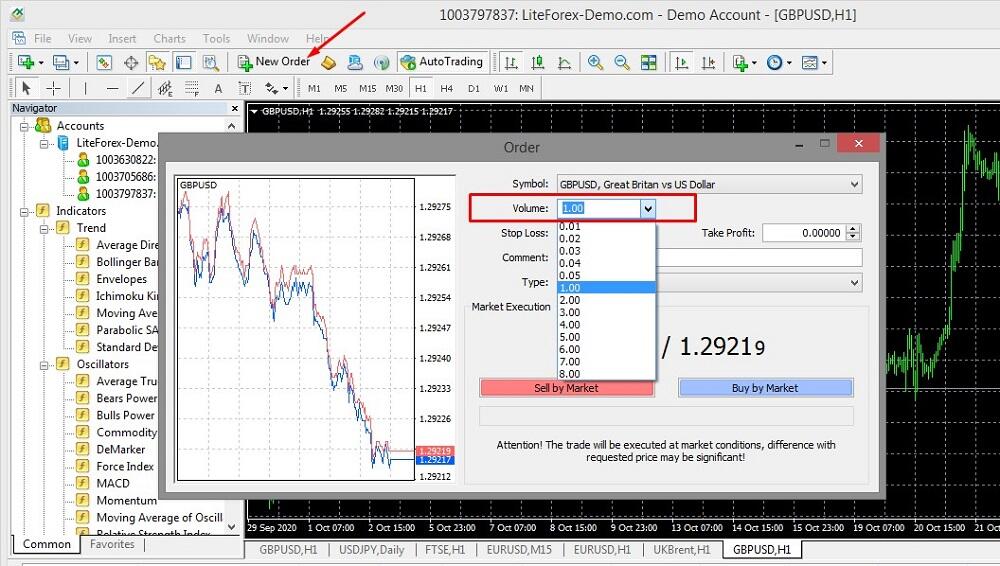Switch timeframe to M1
Image resolution: width=1000 pixels, height=566 pixels.
tap(314, 88)
